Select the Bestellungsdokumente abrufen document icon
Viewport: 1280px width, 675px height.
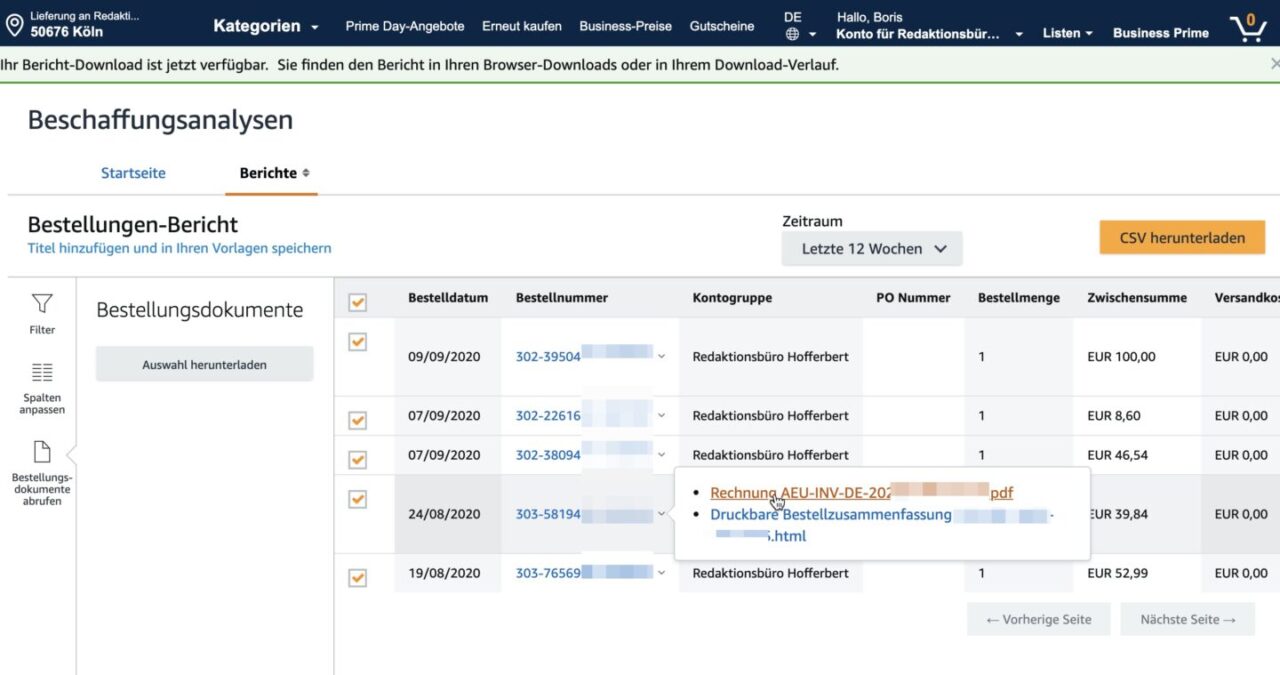click(x=42, y=452)
